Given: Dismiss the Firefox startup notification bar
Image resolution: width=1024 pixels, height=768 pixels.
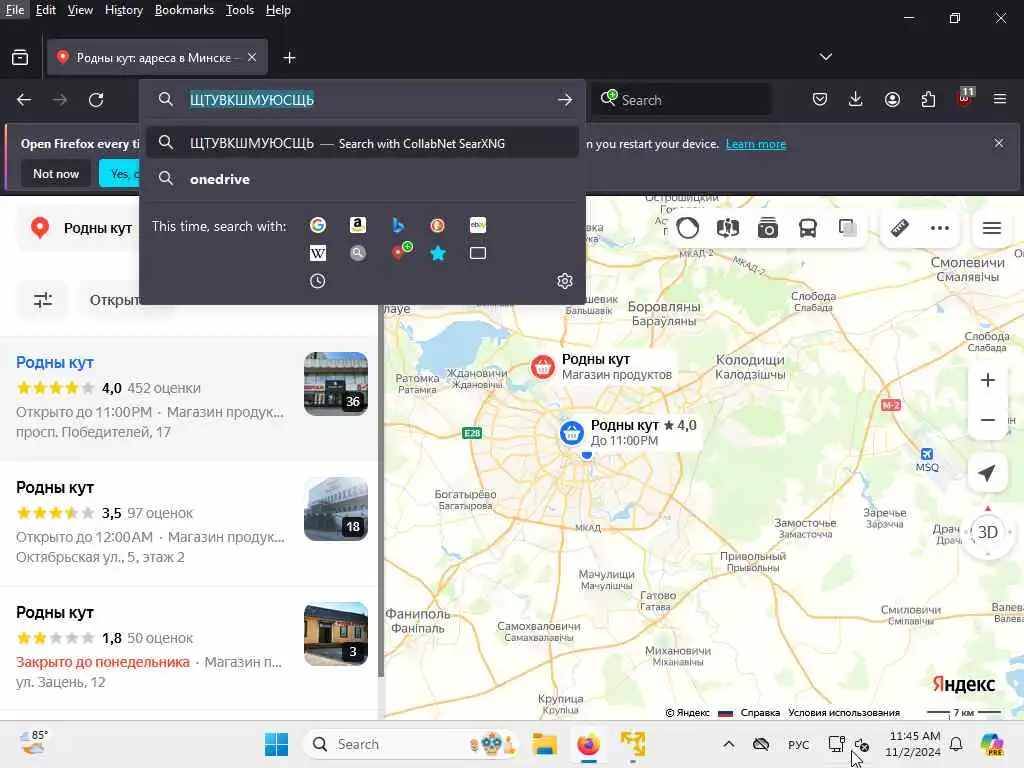Looking at the screenshot, I should [x=999, y=143].
